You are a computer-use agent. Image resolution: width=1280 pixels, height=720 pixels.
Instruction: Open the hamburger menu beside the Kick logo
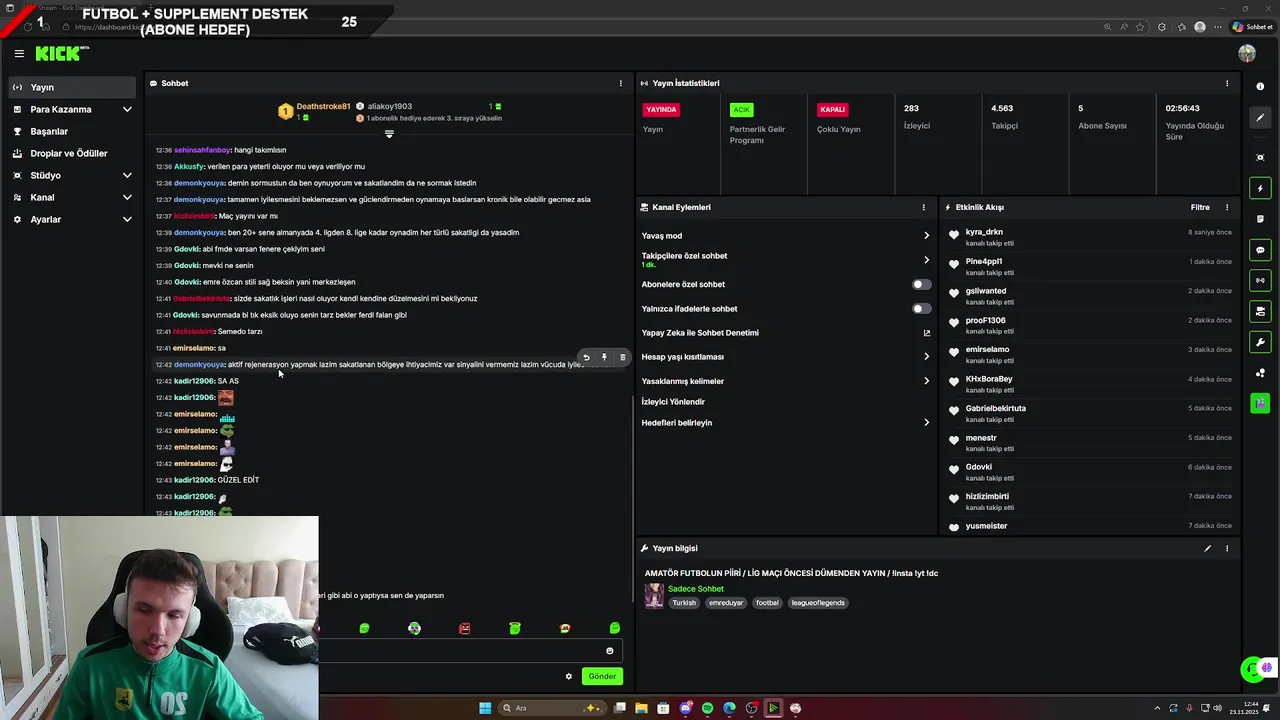pyautogui.click(x=19, y=54)
